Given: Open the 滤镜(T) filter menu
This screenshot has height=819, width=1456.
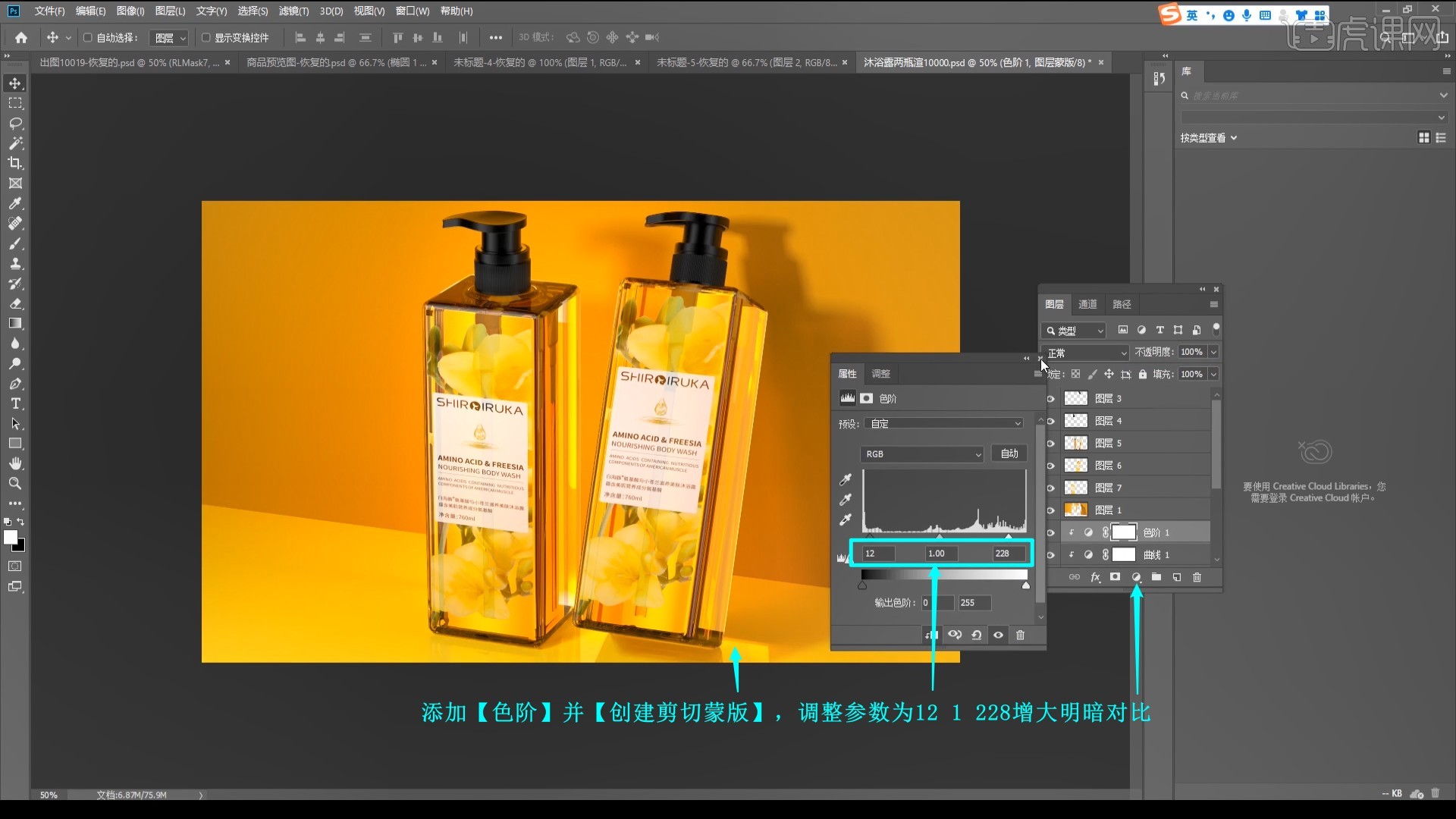Looking at the screenshot, I should (x=293, y=11).
